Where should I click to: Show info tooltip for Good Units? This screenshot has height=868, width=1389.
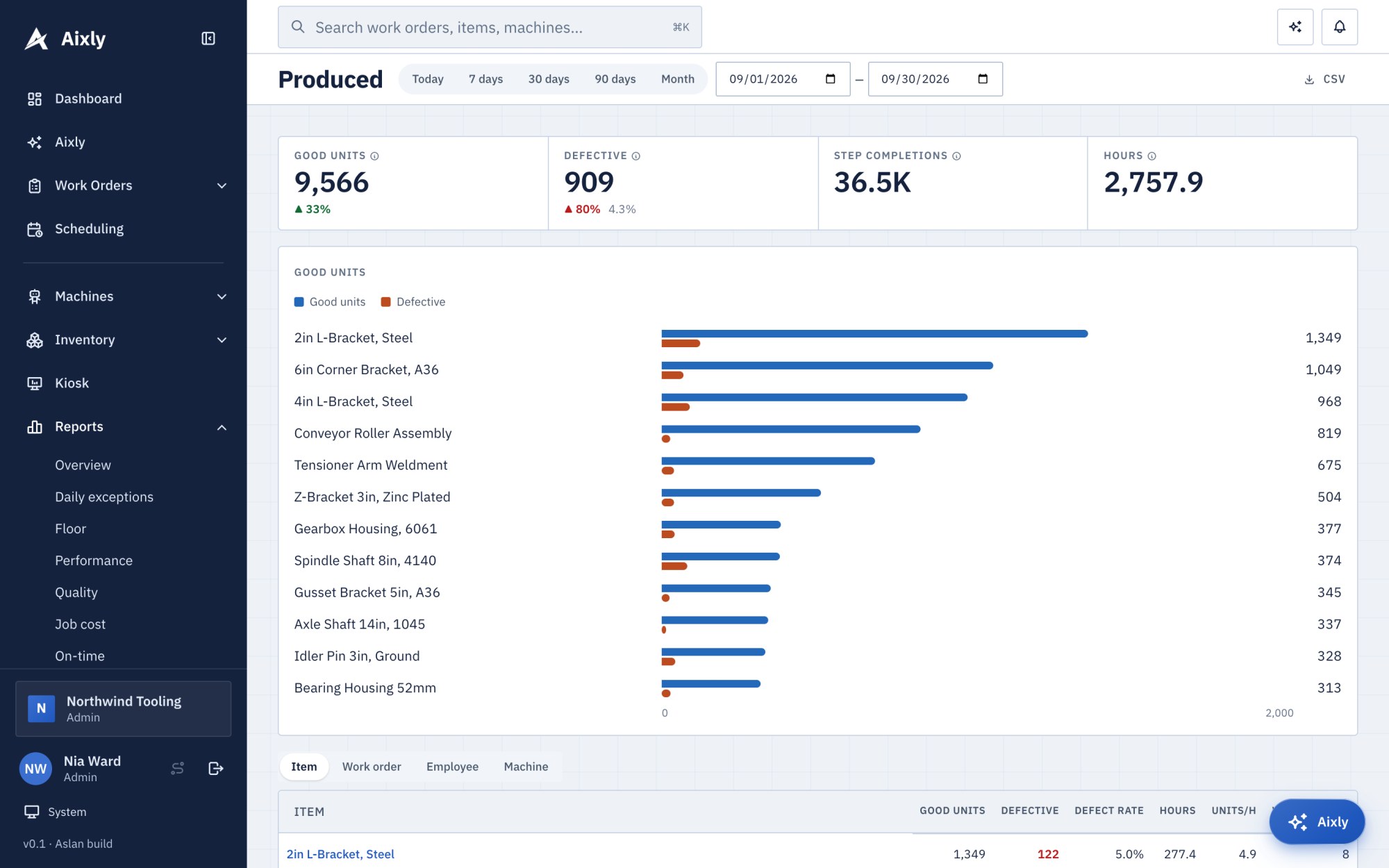tap(374, 156)
